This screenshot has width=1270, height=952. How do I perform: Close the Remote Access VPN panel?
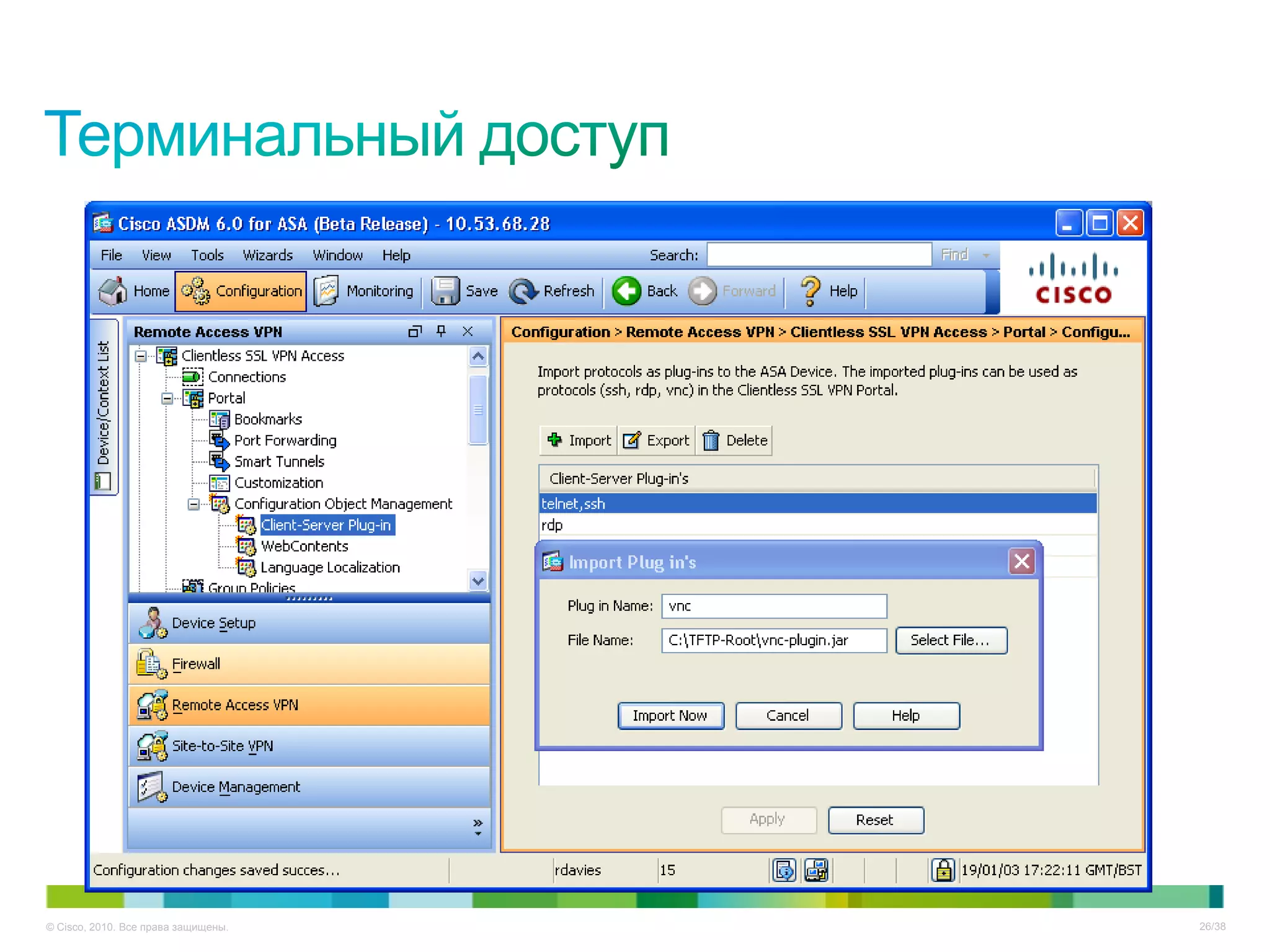[468, 332]
